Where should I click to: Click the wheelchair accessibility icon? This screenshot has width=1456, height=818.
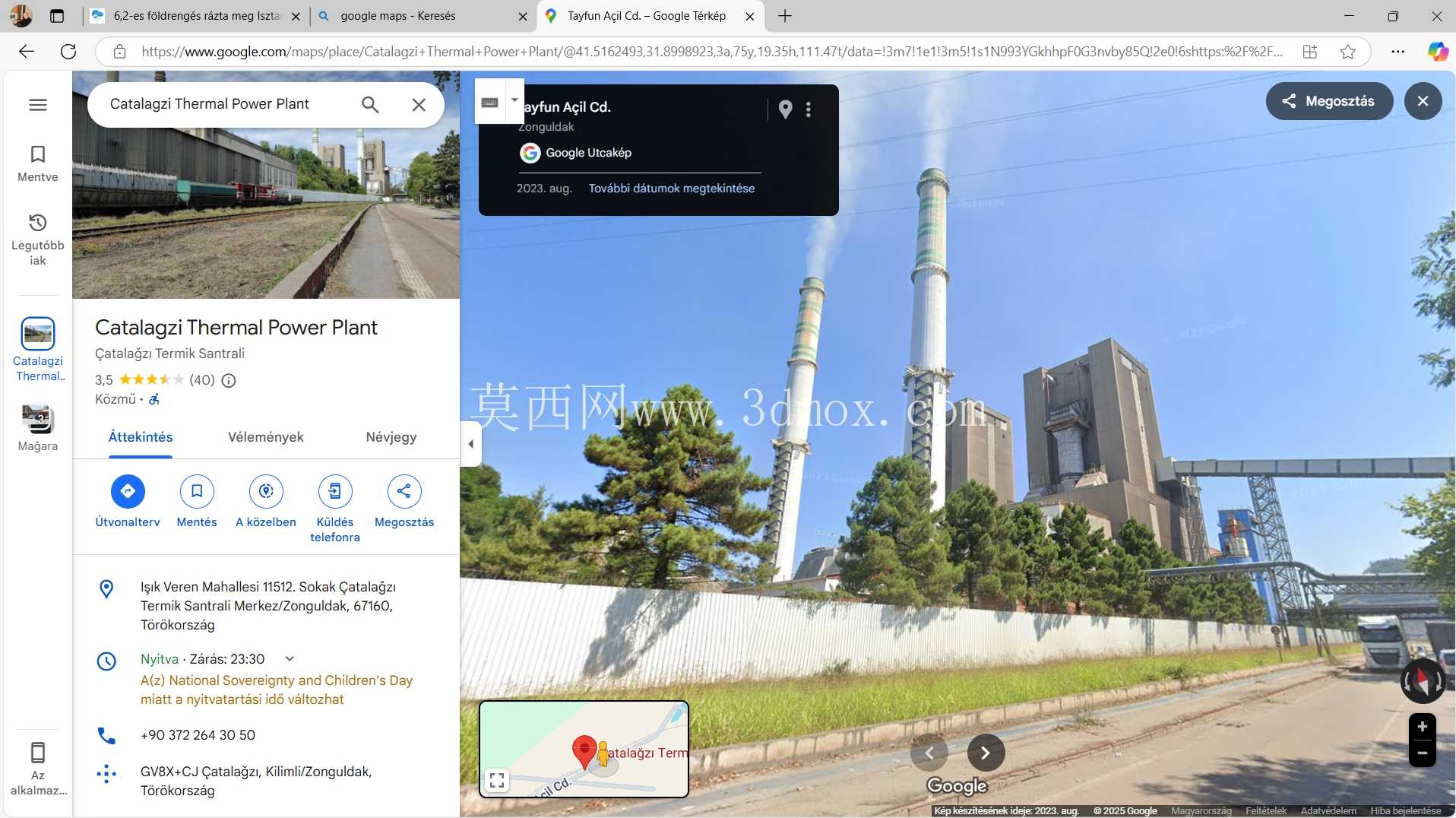154,399
